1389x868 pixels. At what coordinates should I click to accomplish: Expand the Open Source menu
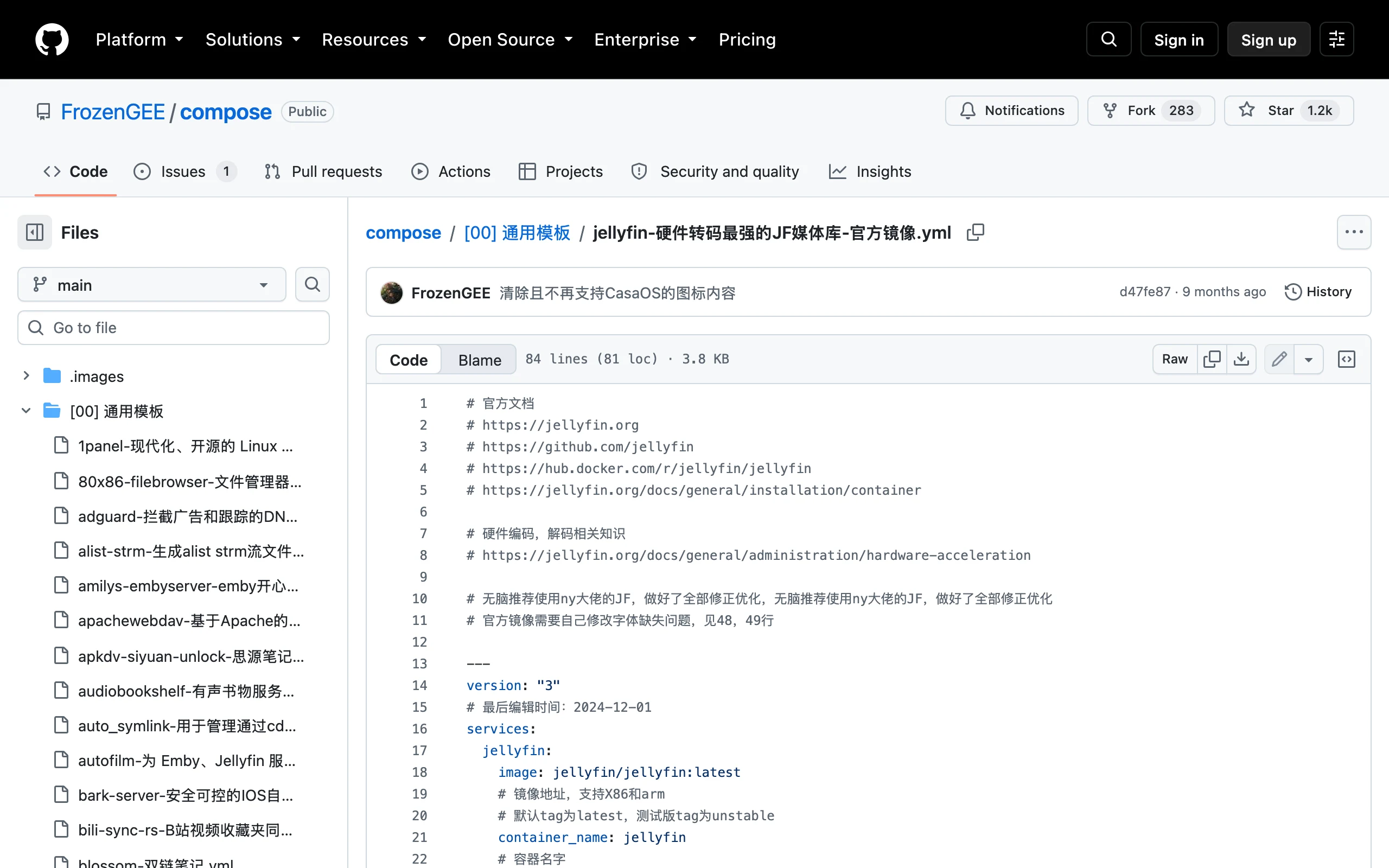pyautogui.click(x=510, y=39)
